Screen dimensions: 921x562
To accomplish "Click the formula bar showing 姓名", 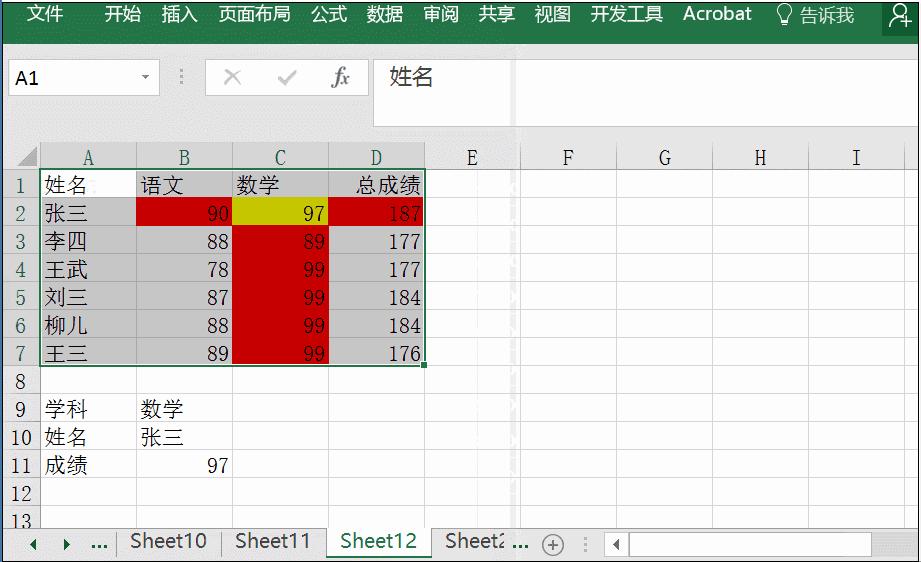I will pyautogui.click(x=646, y=92).
